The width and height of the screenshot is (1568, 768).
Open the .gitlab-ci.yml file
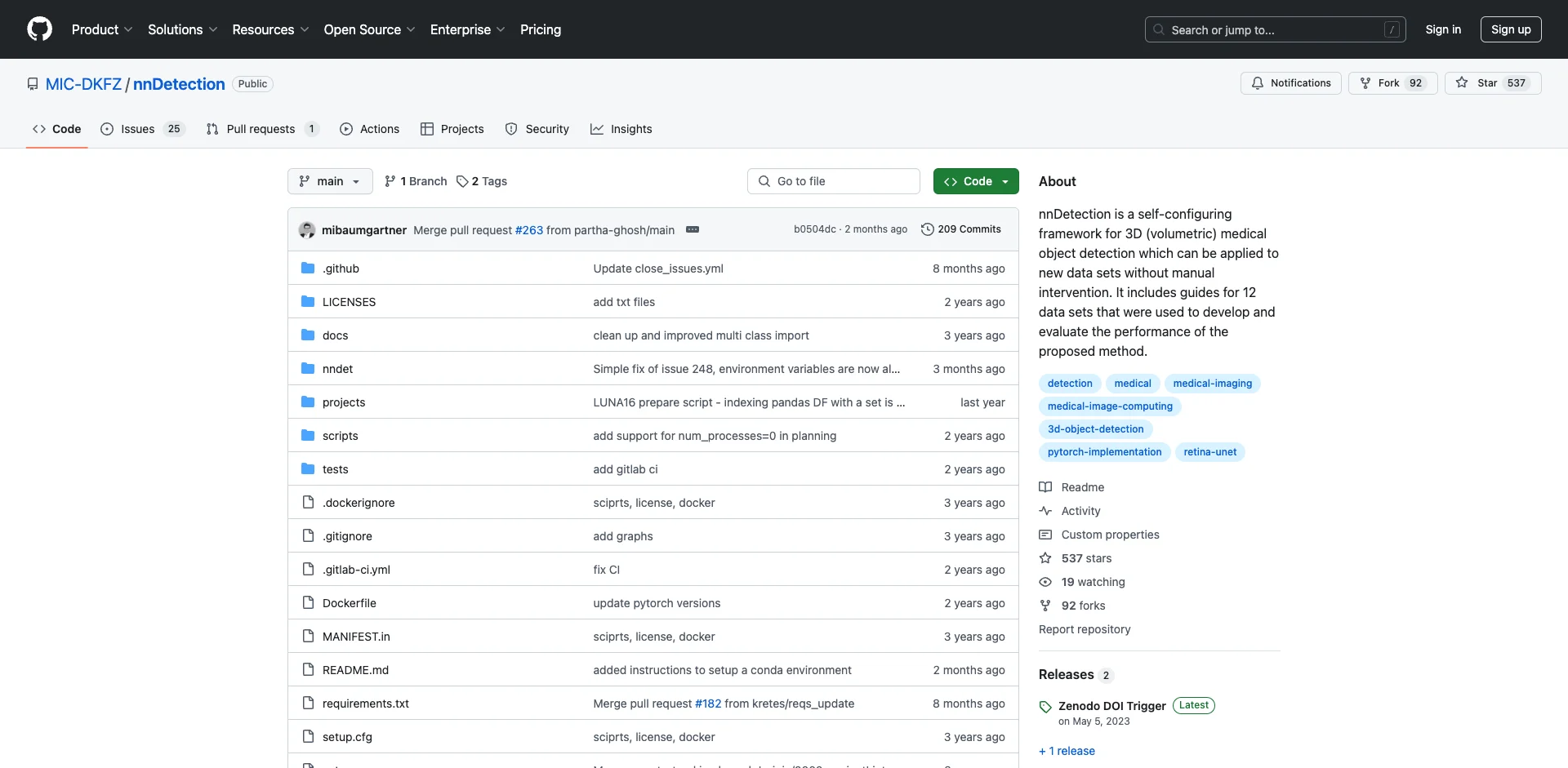(356, 570)
